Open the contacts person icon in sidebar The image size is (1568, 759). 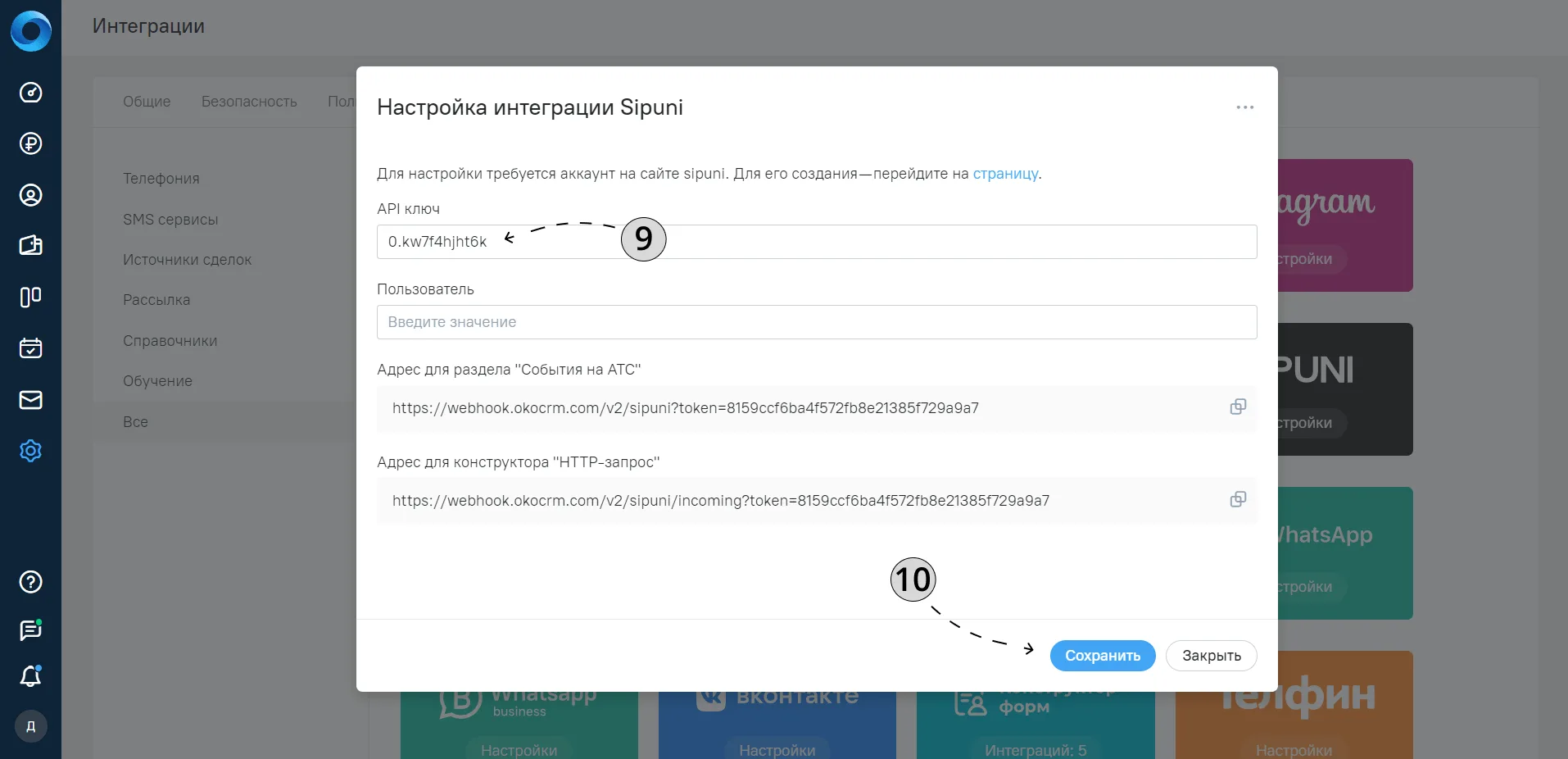click(x=30, y=195)
